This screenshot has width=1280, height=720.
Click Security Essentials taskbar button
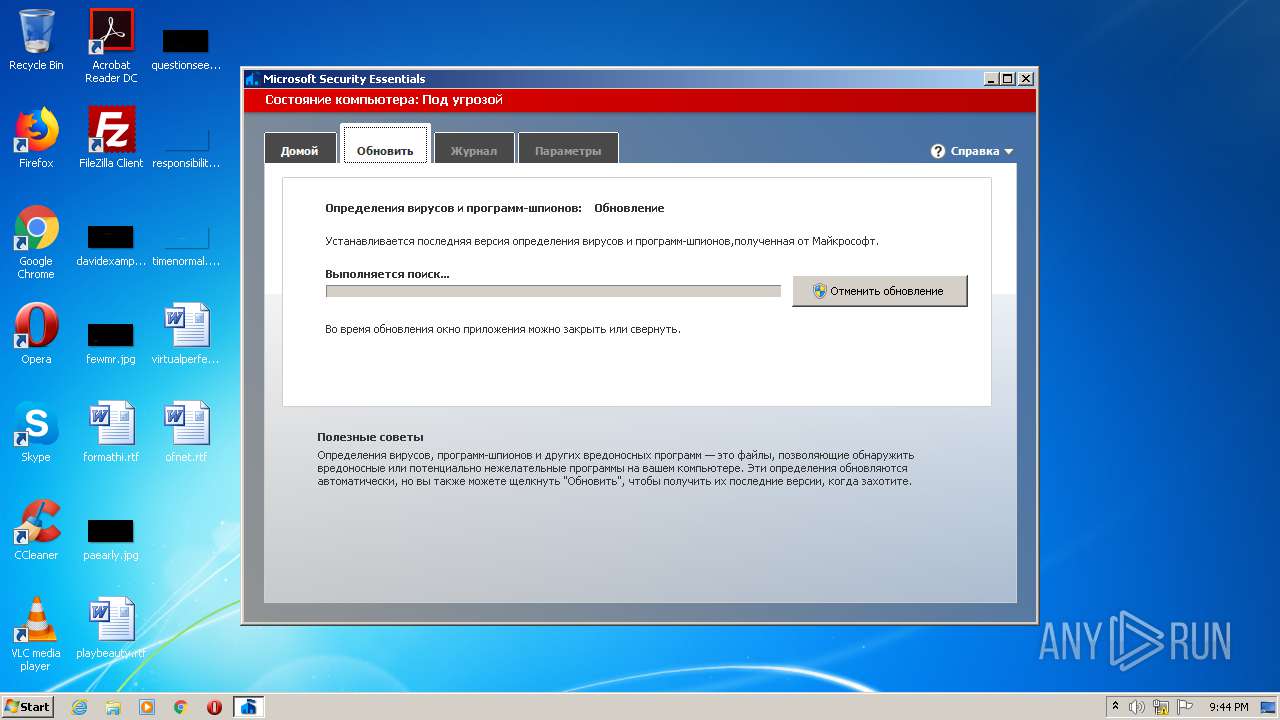(x=249, y=707)
